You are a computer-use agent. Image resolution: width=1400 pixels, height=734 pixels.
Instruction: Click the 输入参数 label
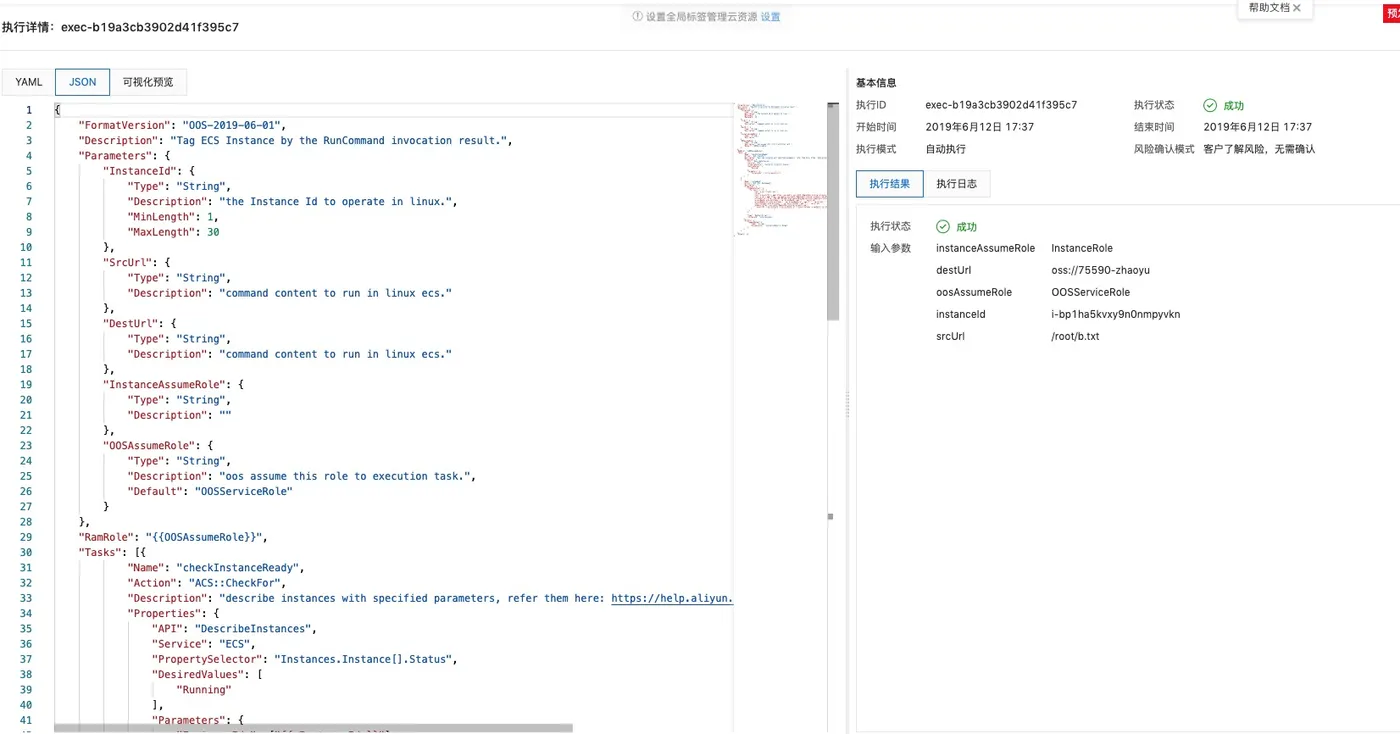890,248
